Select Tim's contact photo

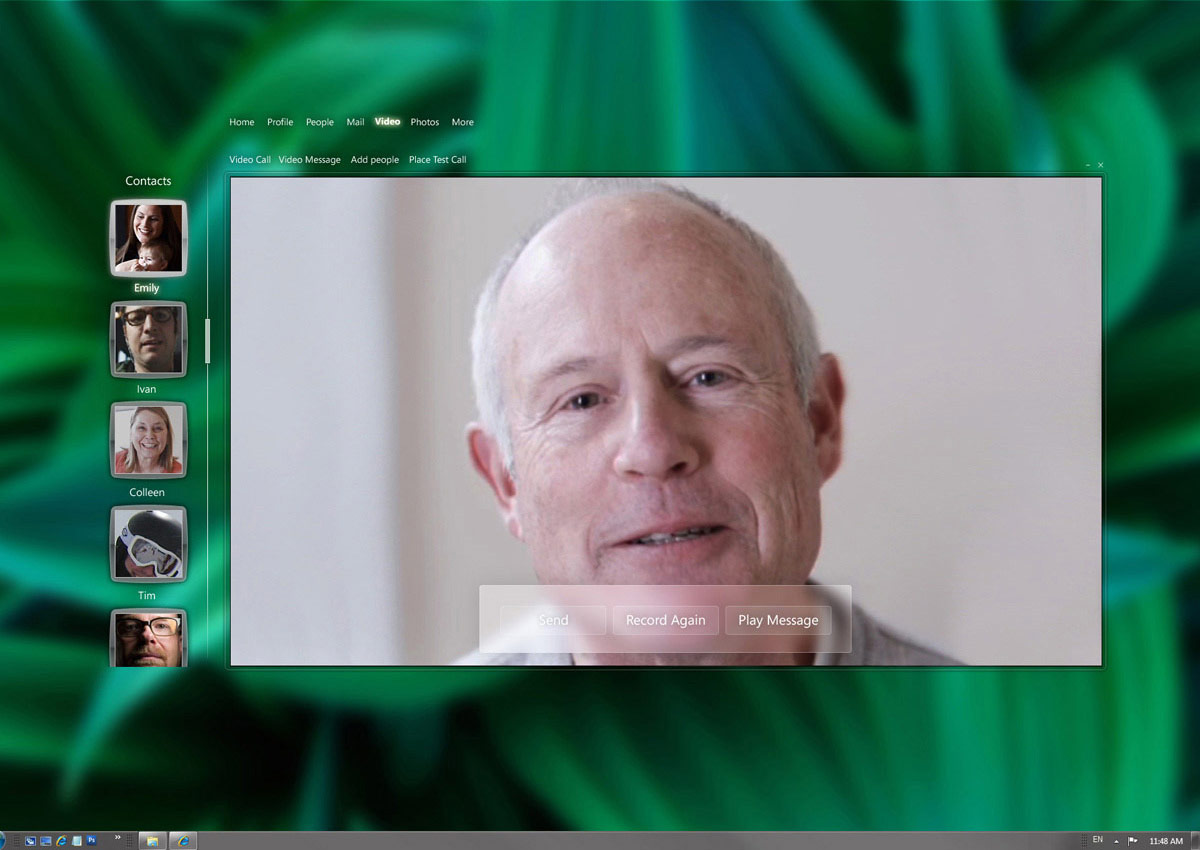[148, 544]
